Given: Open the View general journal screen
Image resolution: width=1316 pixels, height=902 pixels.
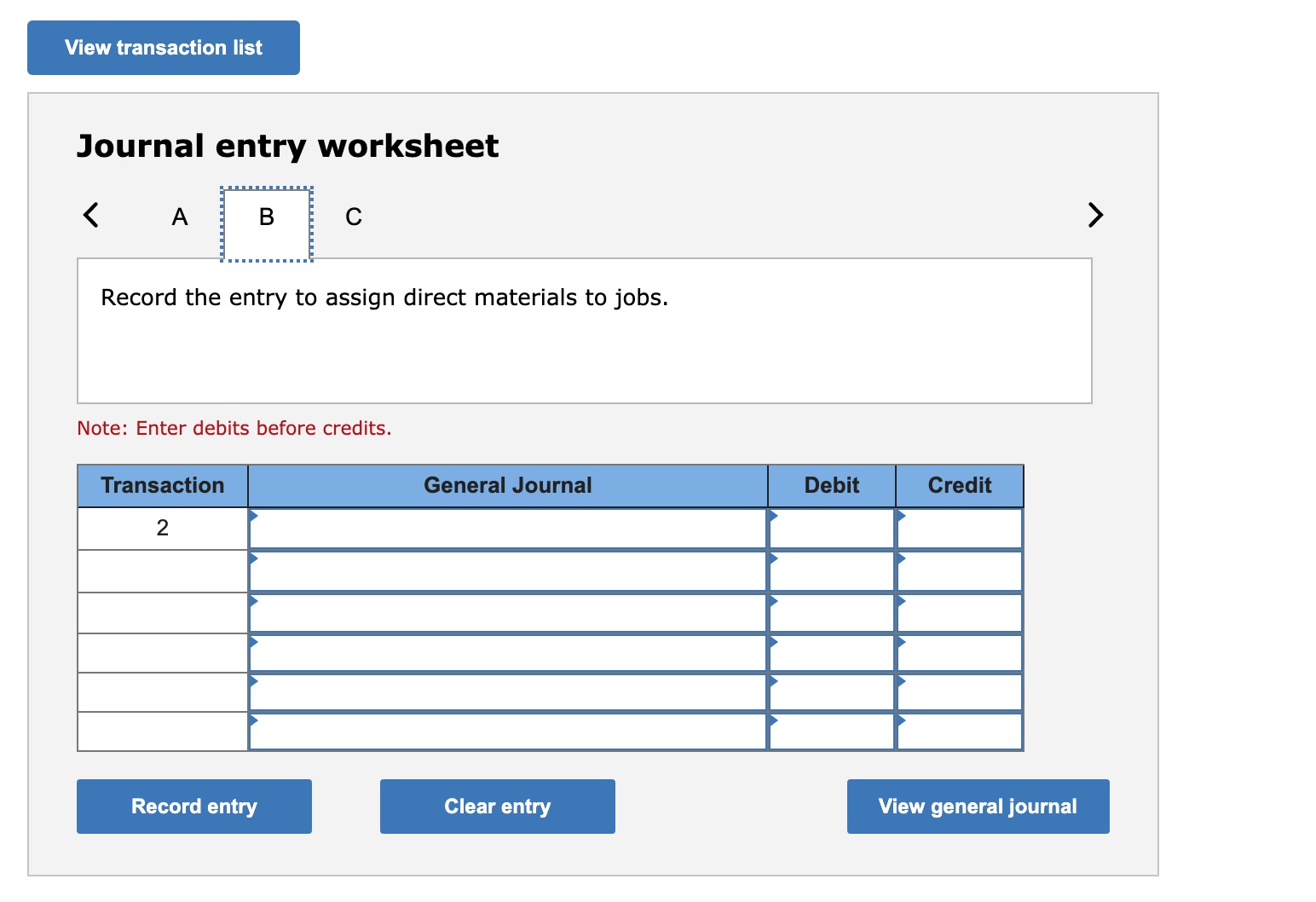Looking at the screenshot, I should [x=978, y=806].
